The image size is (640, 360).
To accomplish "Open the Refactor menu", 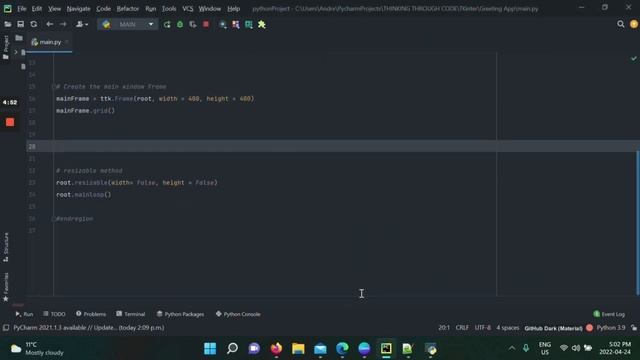I will click(128, 9).
